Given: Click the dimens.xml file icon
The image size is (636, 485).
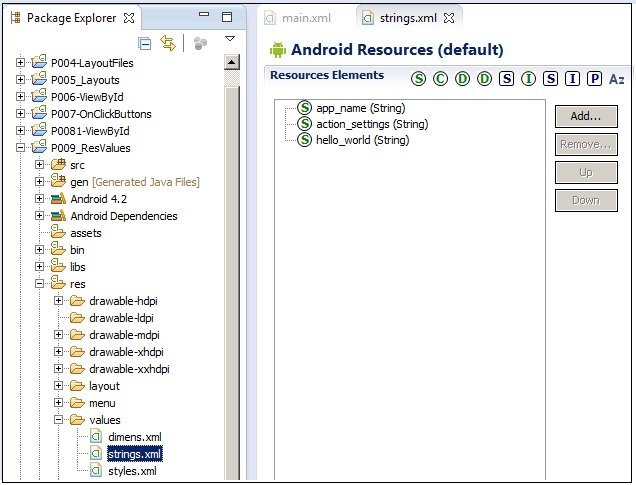Looking at the screenshot, I should tap(96, 436).
